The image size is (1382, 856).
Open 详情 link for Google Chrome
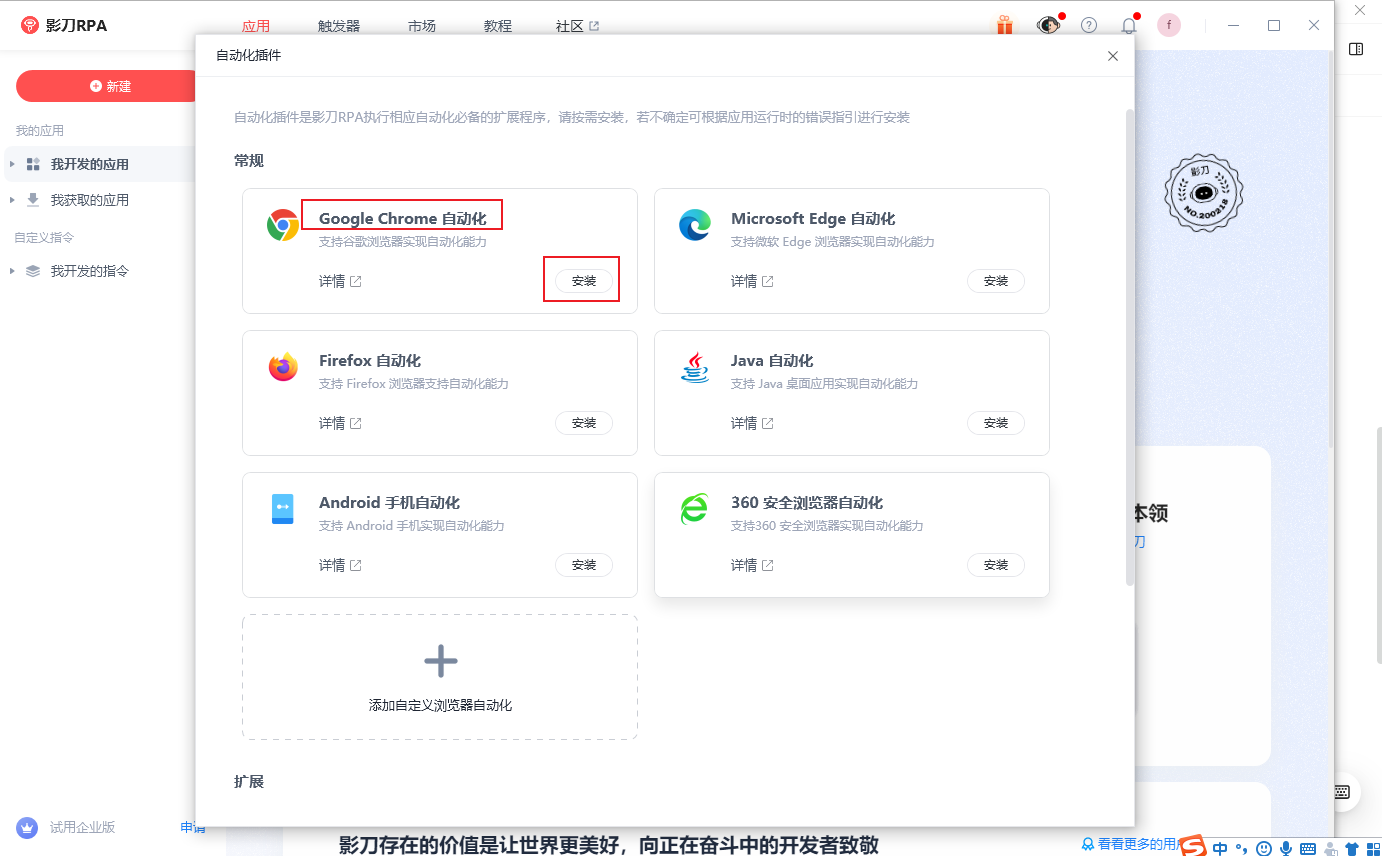coord(340,281)
